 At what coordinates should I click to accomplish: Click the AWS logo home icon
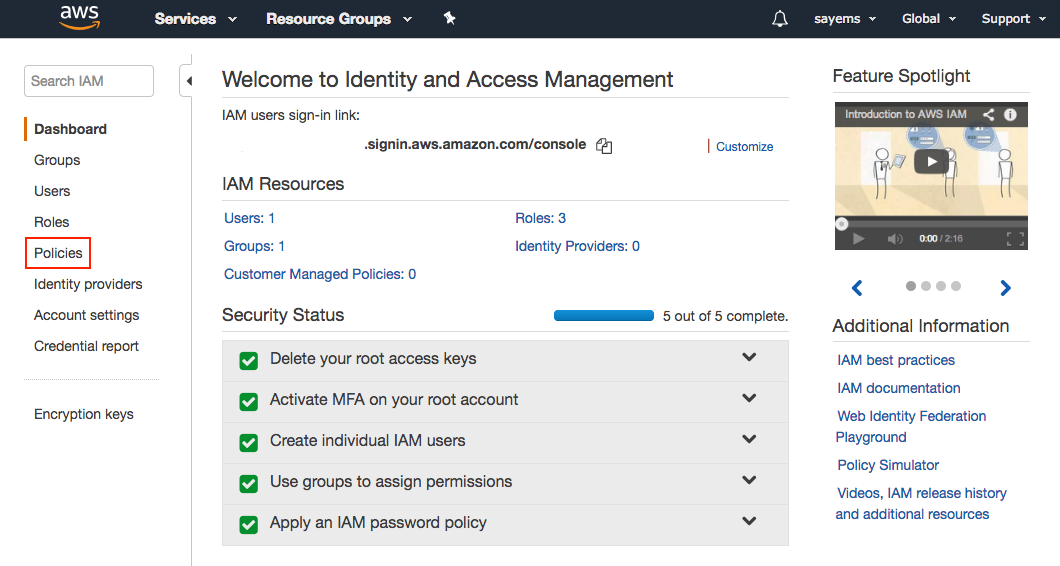pos(80,18)
